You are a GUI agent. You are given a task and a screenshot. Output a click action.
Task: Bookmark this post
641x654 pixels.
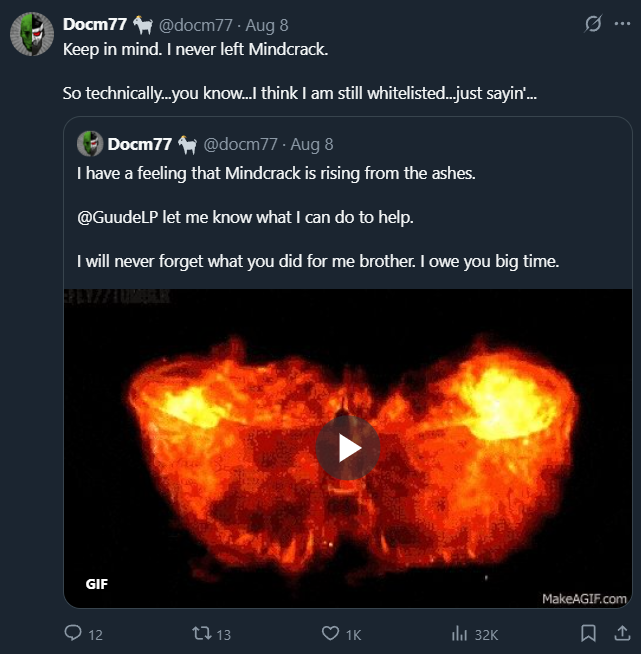589,633
